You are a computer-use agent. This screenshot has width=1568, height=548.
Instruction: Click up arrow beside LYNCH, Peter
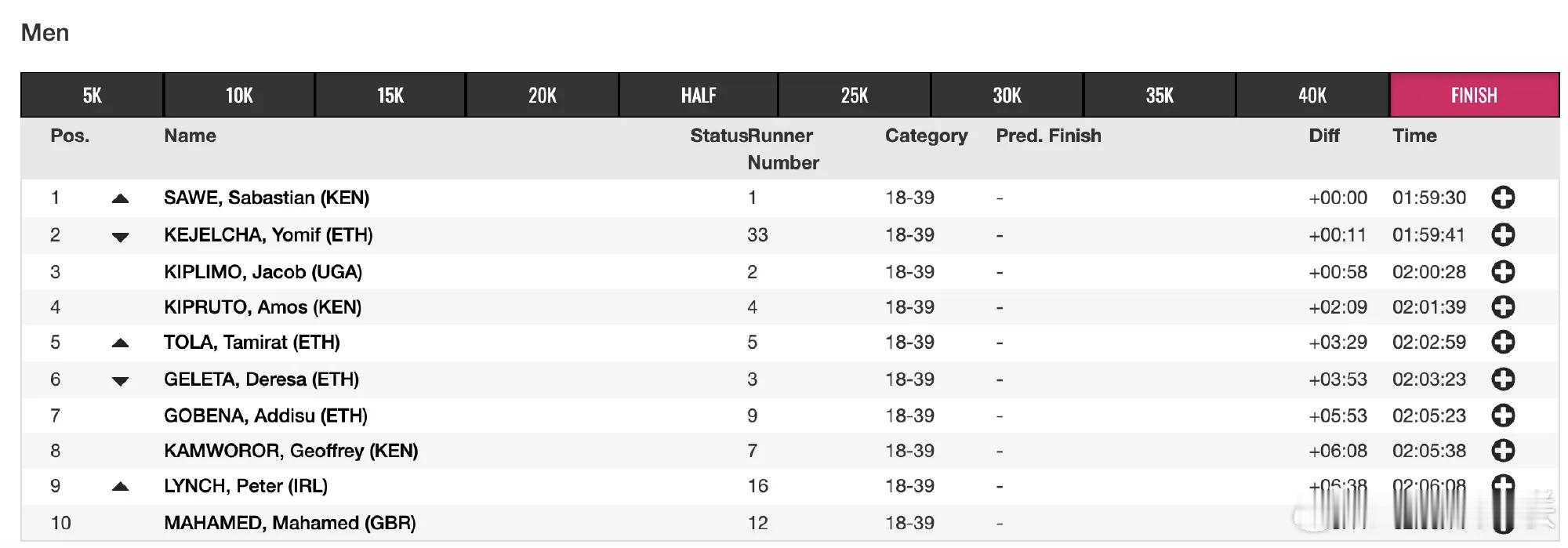click(120, 487)
